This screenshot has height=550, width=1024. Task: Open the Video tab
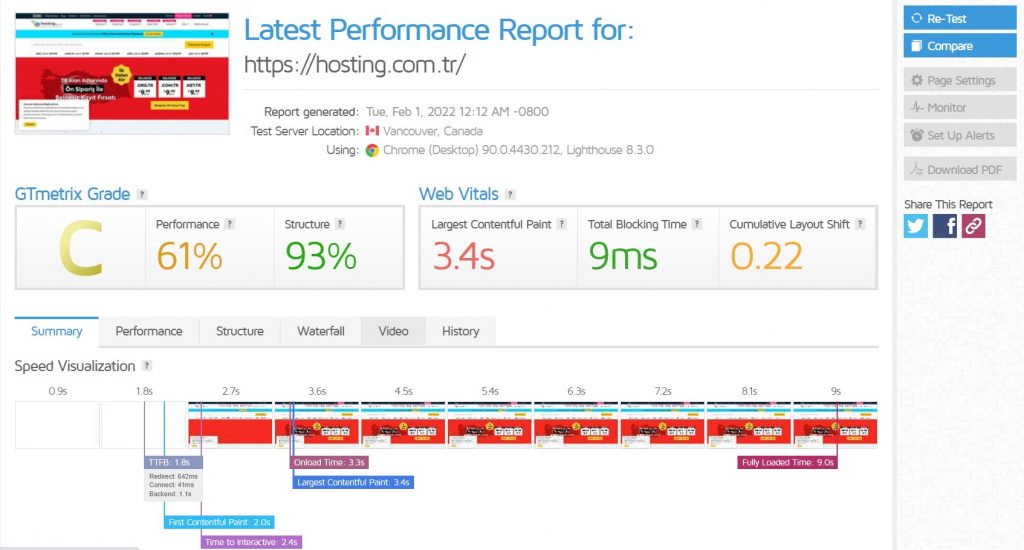point(393,332)
